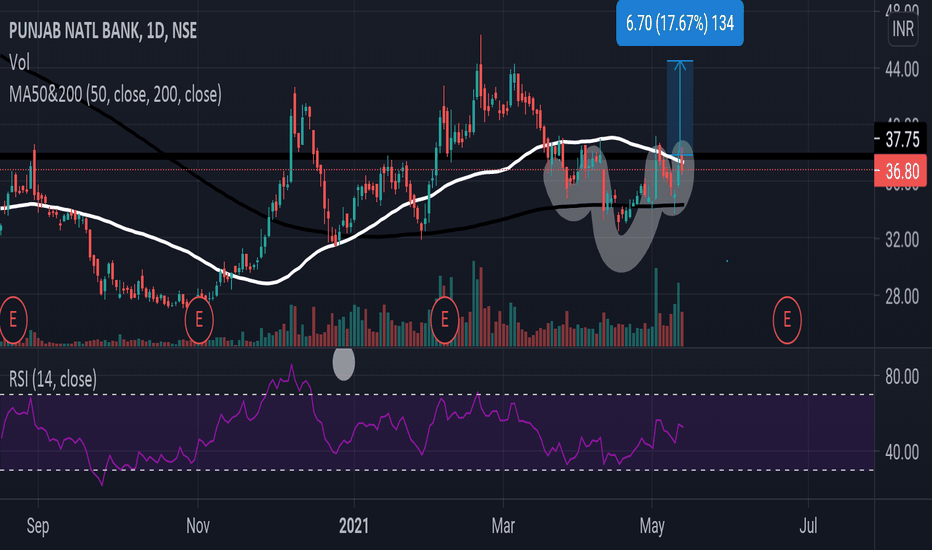Click the 6.70 (17.67%) measurement label
932x550 pixels.
pyautogui.click(x=680, y=24)
